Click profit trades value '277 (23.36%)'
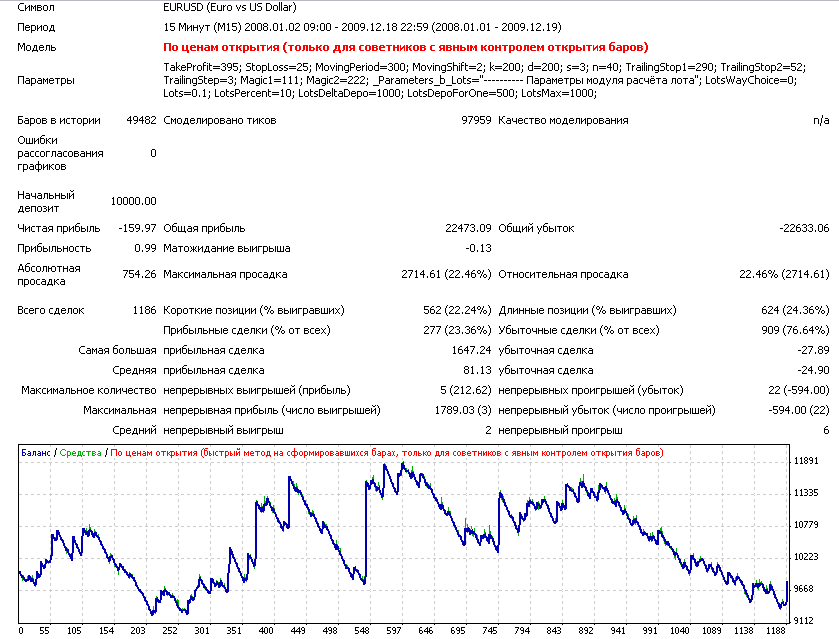The width and height of the screenshot is (839, 639). [457, 330]
